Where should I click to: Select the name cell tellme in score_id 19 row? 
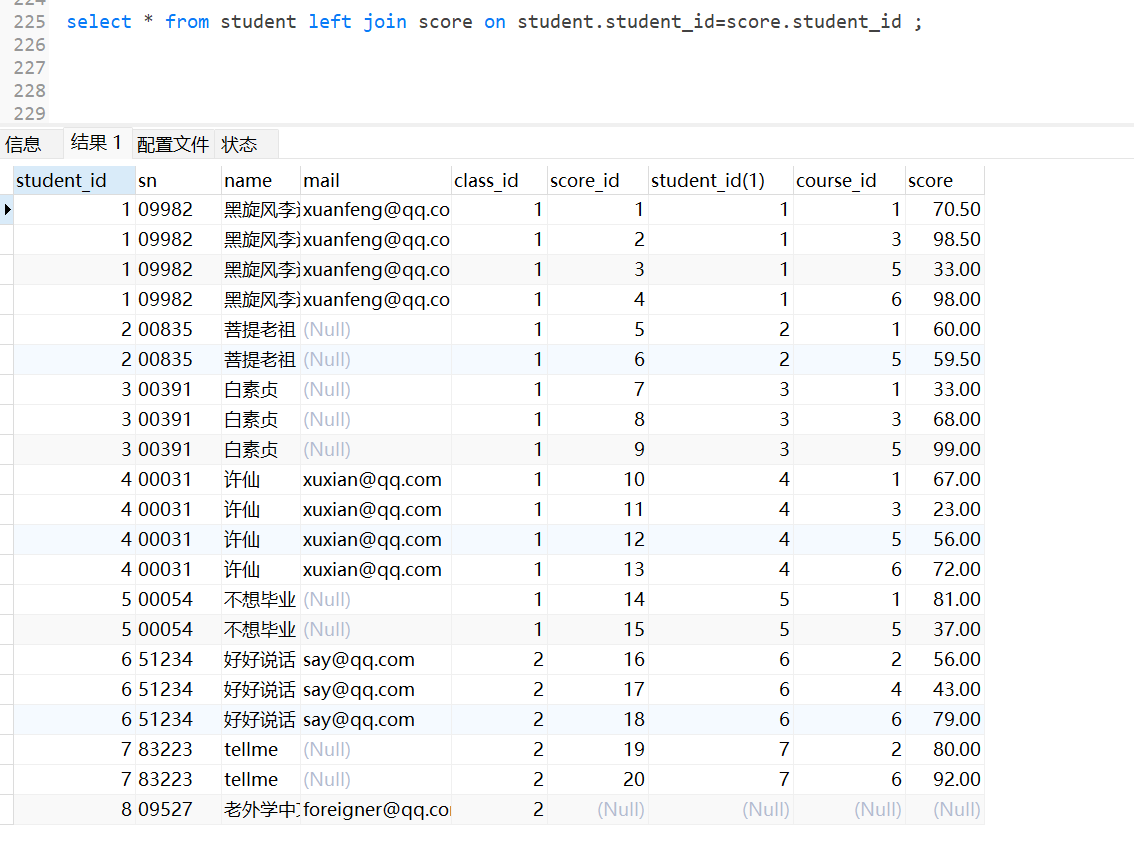[260, 749]
